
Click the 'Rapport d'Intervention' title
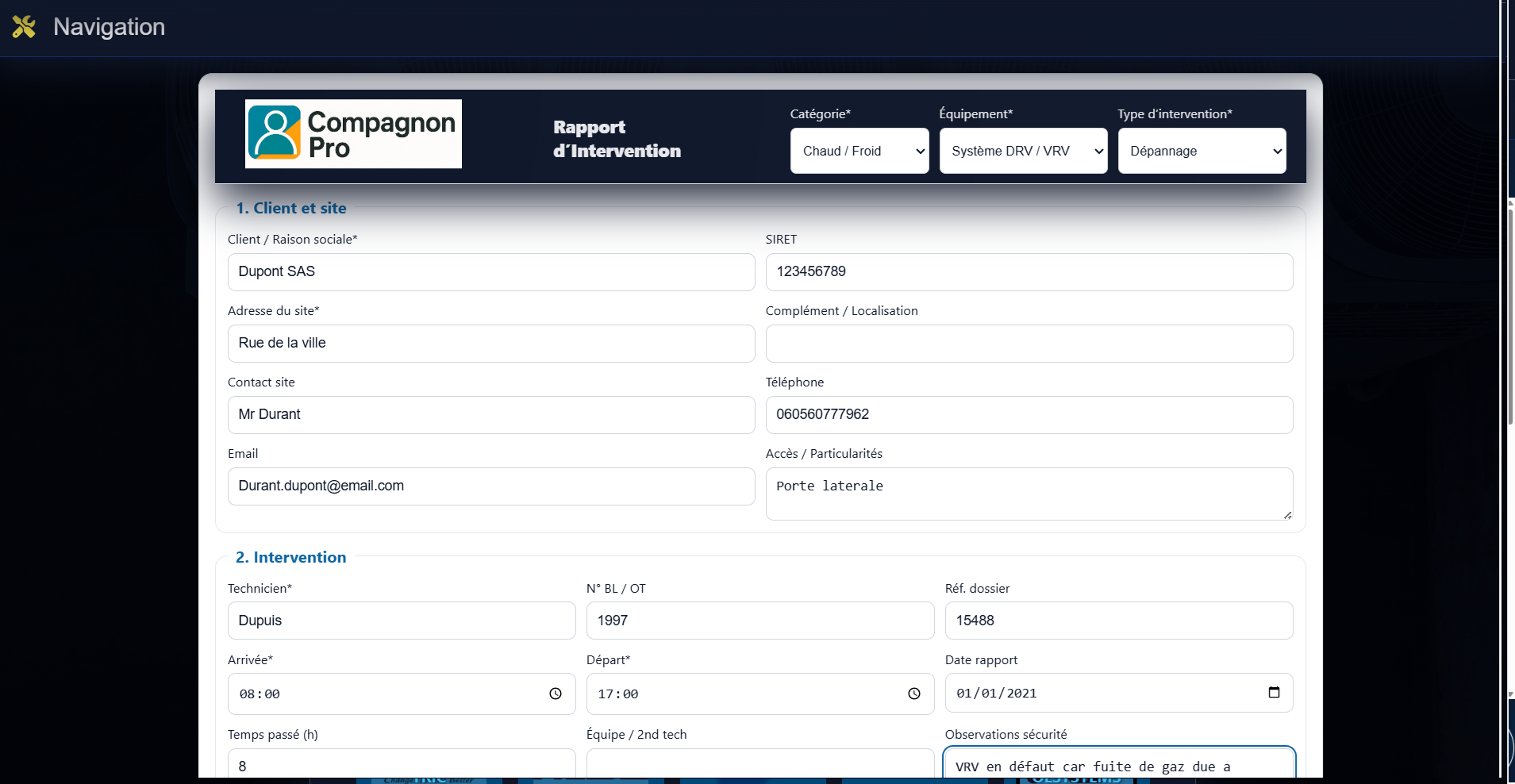tap(617, 139)
